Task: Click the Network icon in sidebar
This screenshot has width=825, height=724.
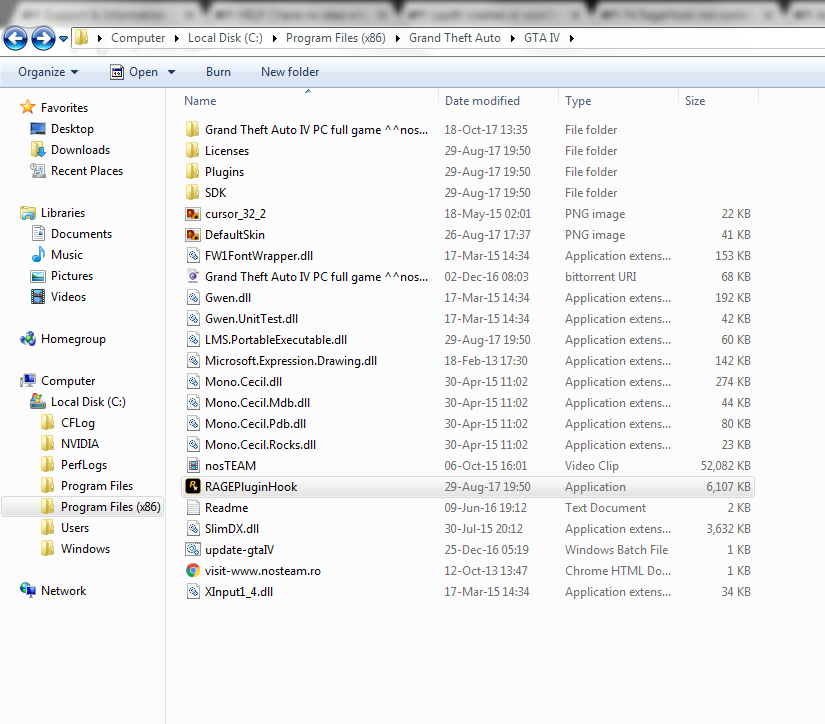Action: point(27,590)
